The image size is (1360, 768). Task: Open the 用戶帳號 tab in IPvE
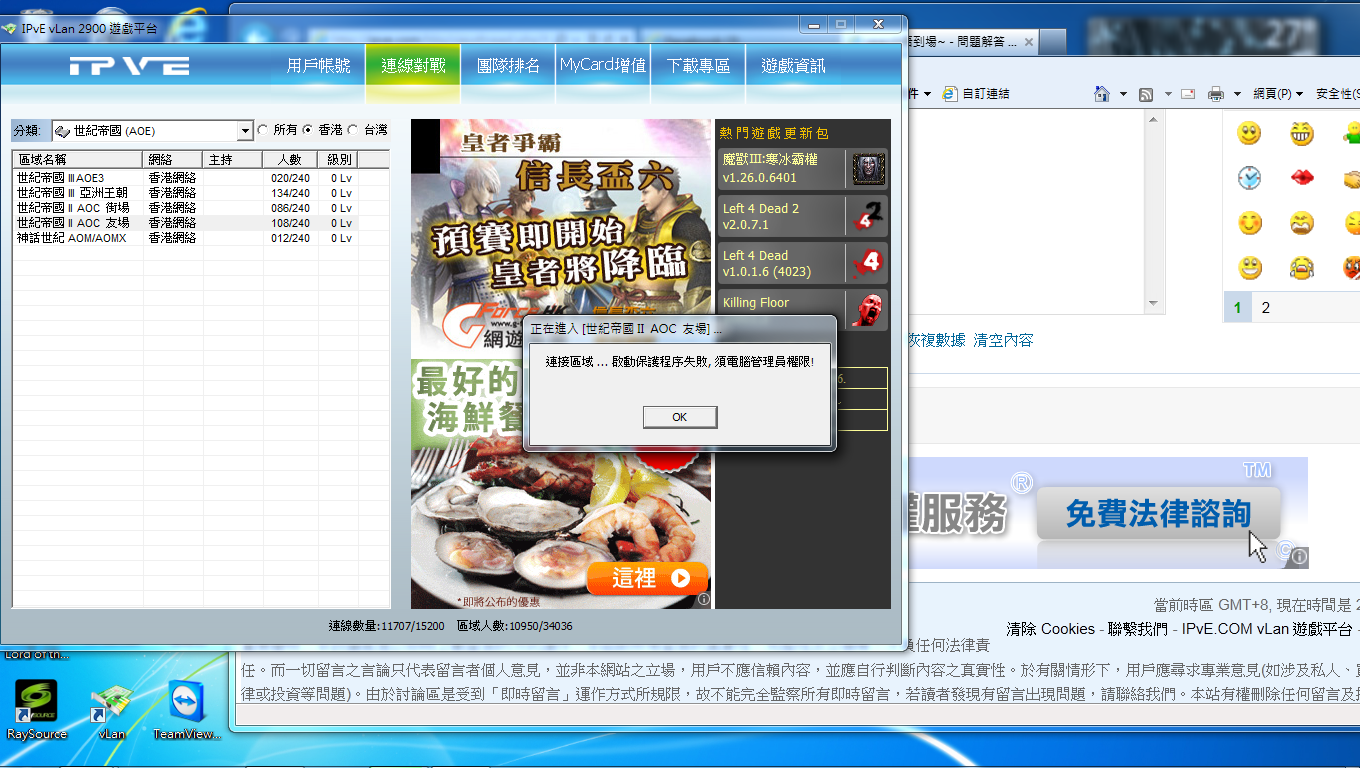pos(318,66)
